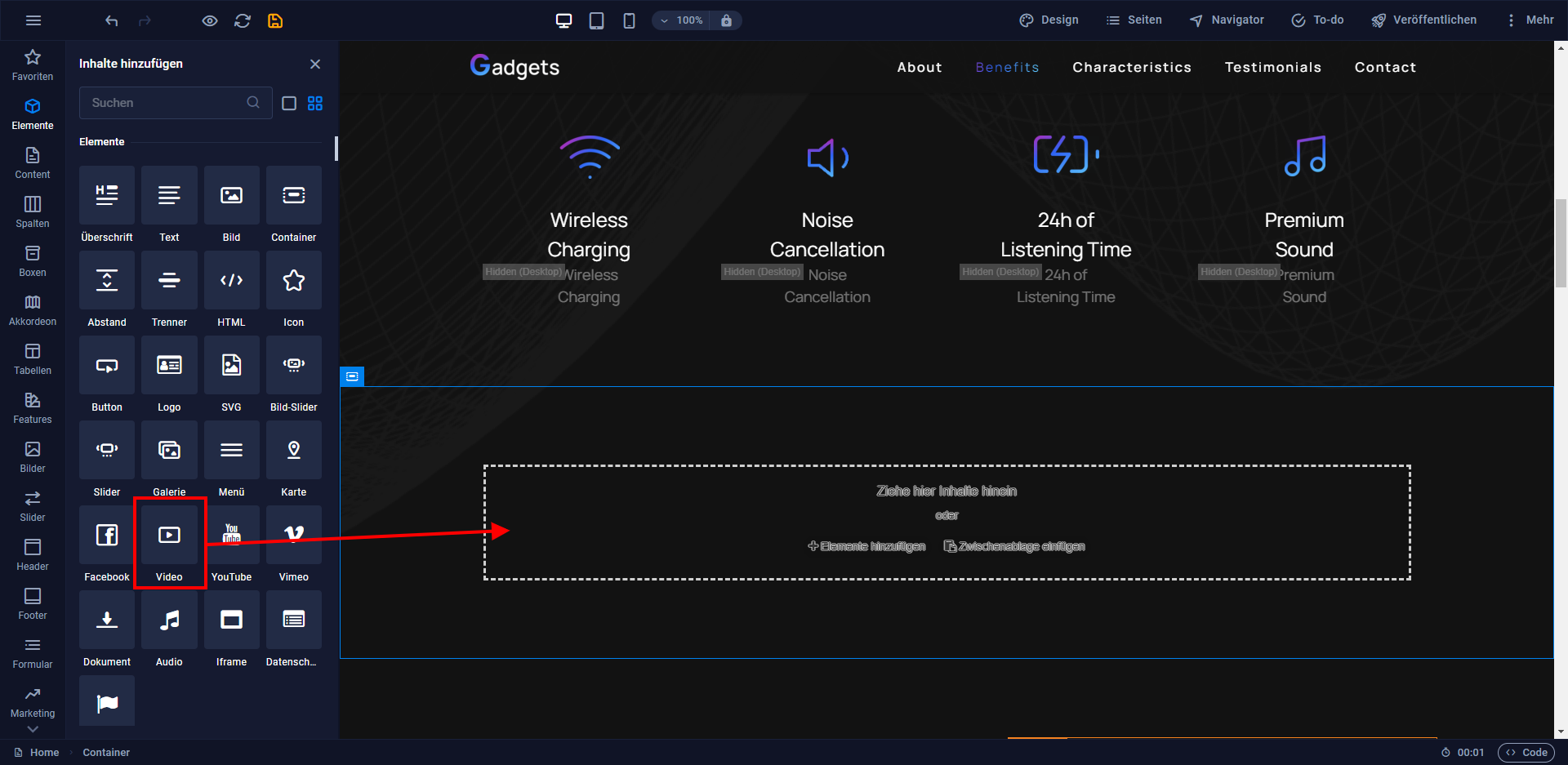The width and height of the screenshot is (1568, 765).
Task: Select the Video element tile
Action: [x=169, y=543]
